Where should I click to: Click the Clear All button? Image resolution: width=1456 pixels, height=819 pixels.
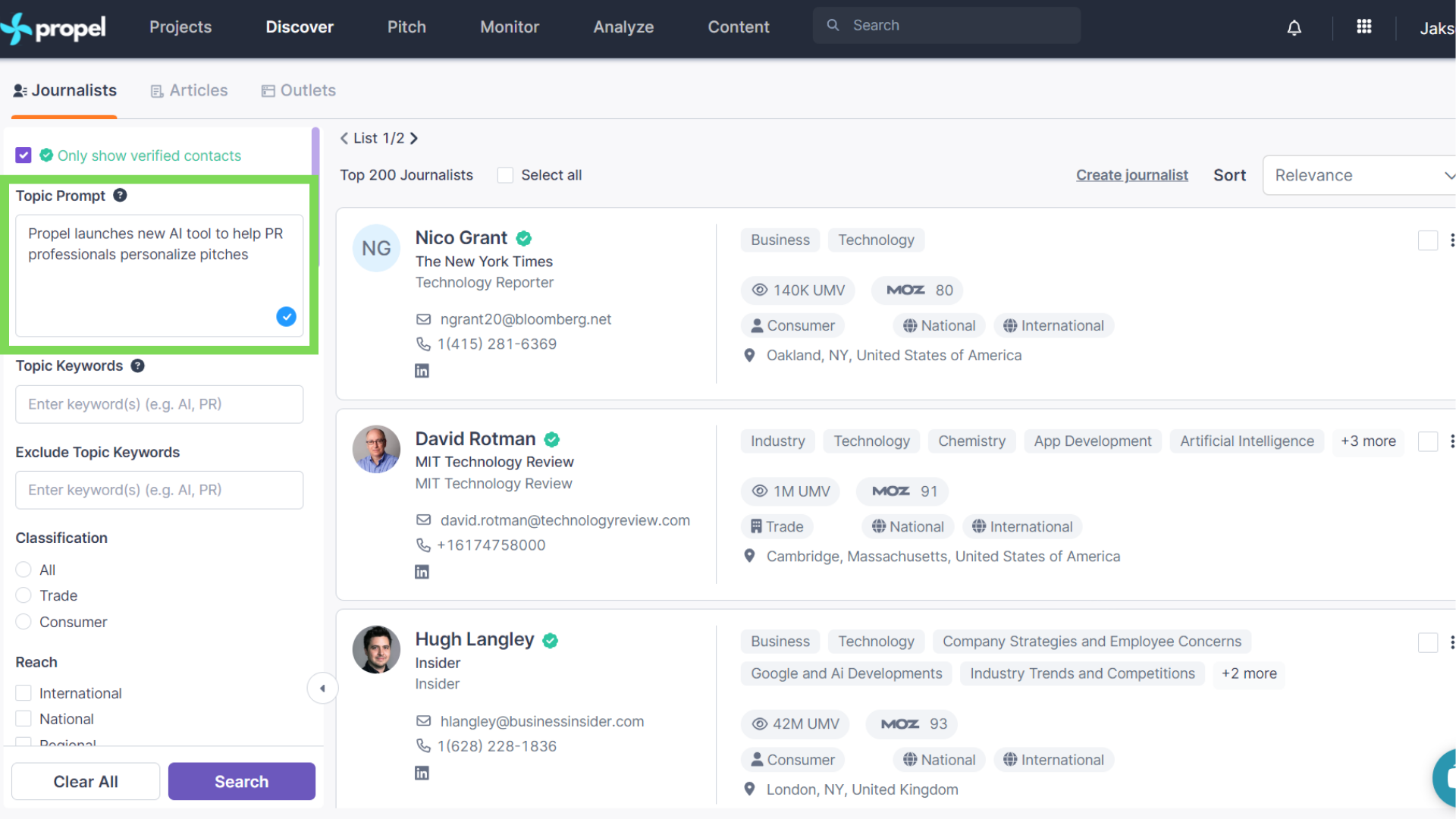(86, 781)
